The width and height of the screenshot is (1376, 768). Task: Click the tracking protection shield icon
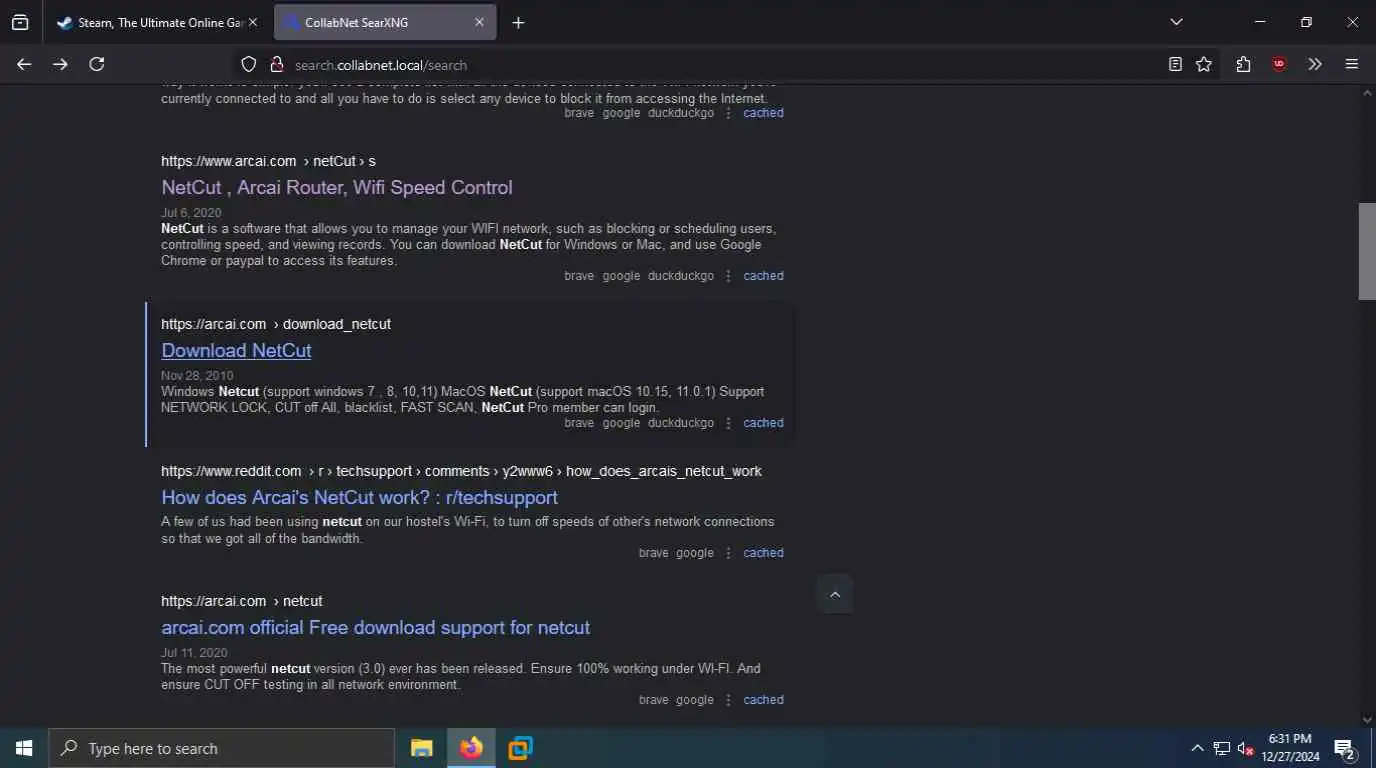[x=249, y=64]
